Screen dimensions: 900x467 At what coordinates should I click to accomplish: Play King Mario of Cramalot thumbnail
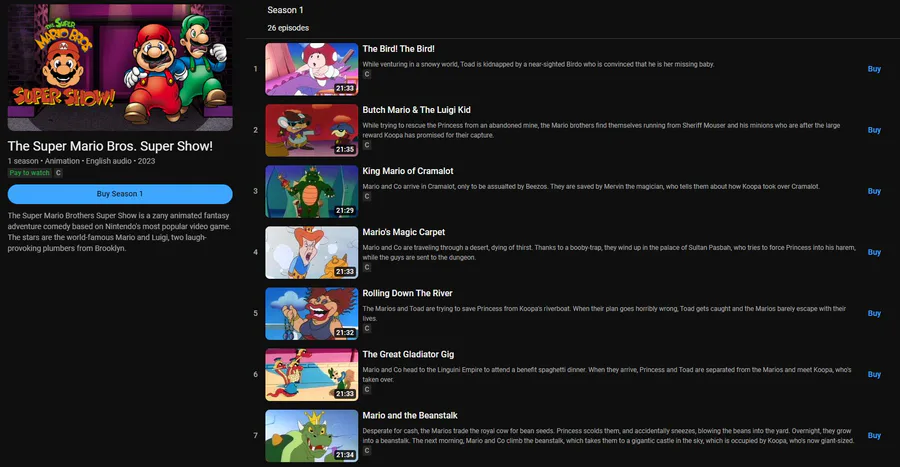point(312,191)
